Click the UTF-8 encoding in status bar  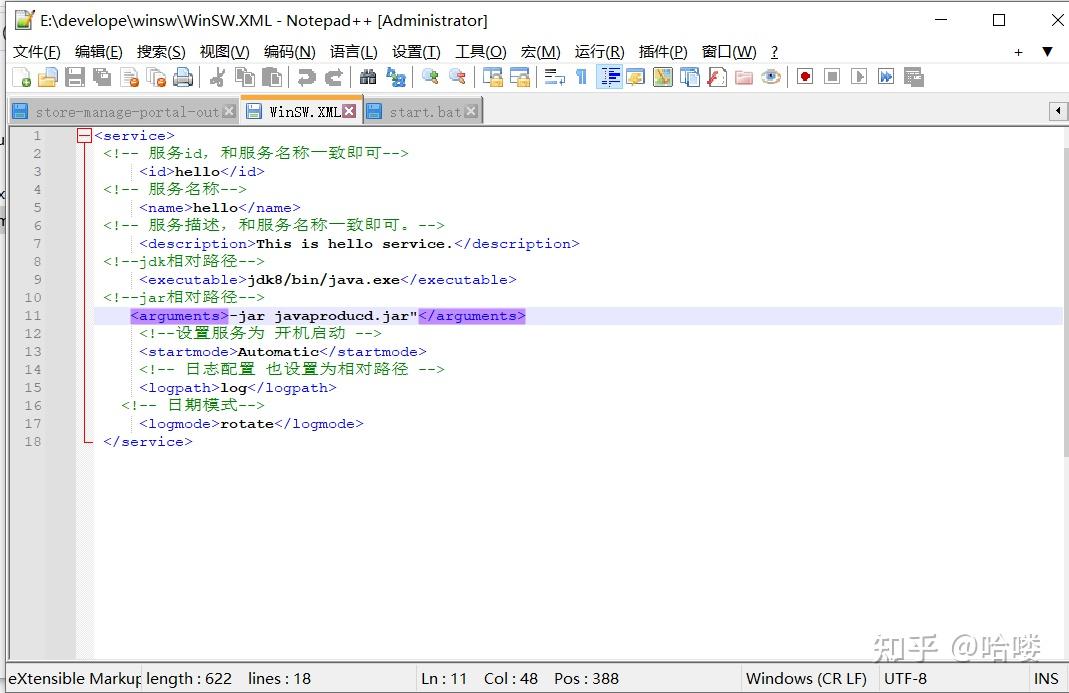point(905,678)
